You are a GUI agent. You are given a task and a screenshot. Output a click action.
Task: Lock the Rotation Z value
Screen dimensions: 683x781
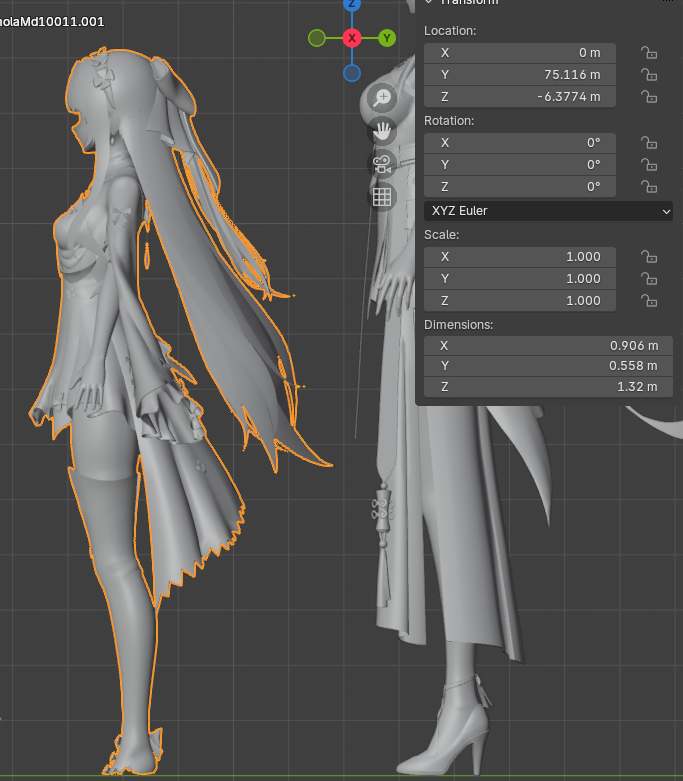pos(649,187)
